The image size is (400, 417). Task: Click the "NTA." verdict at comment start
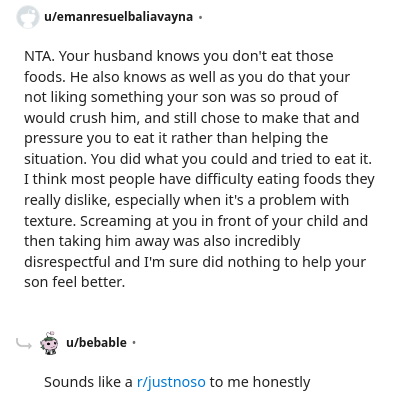point(39,56)
